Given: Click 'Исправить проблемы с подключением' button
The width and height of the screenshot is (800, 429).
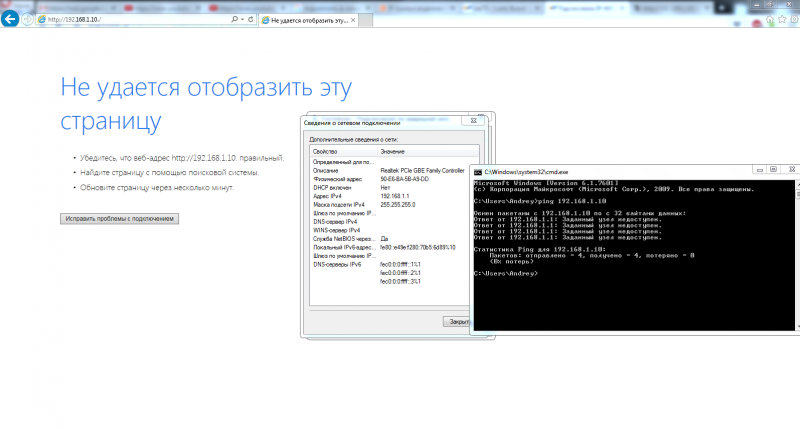Looking at the screenshot, I should pyautogui.click(x=120, y=218).
